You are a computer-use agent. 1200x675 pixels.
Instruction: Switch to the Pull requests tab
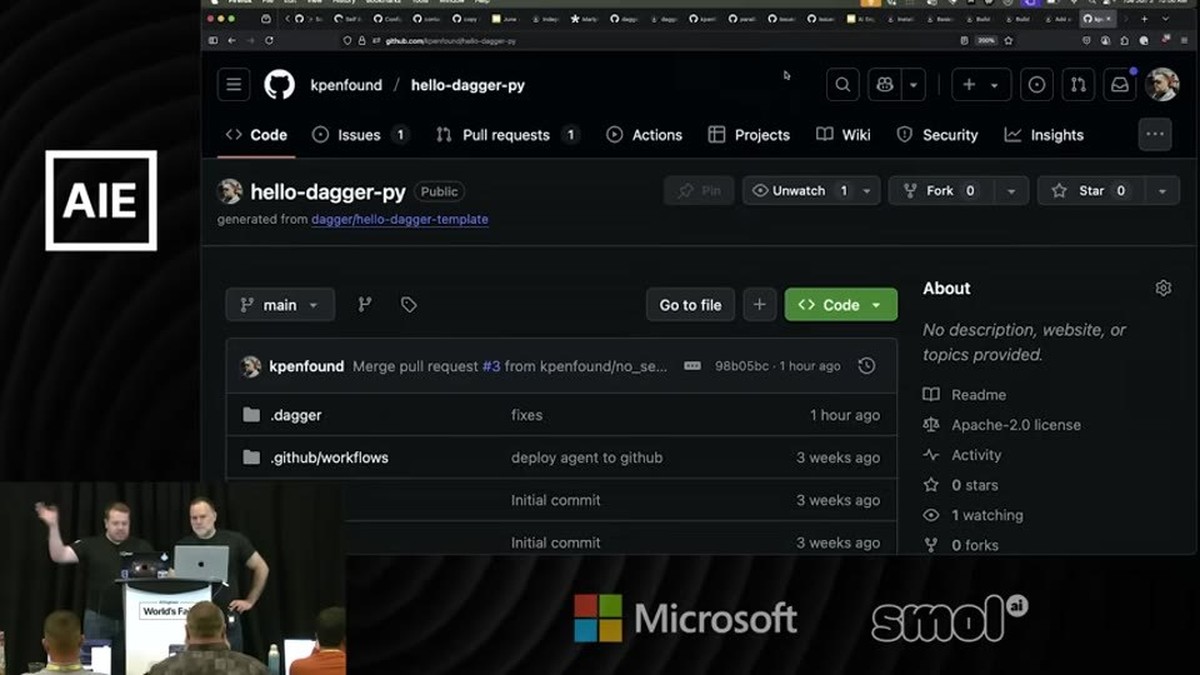click(507, 135)
